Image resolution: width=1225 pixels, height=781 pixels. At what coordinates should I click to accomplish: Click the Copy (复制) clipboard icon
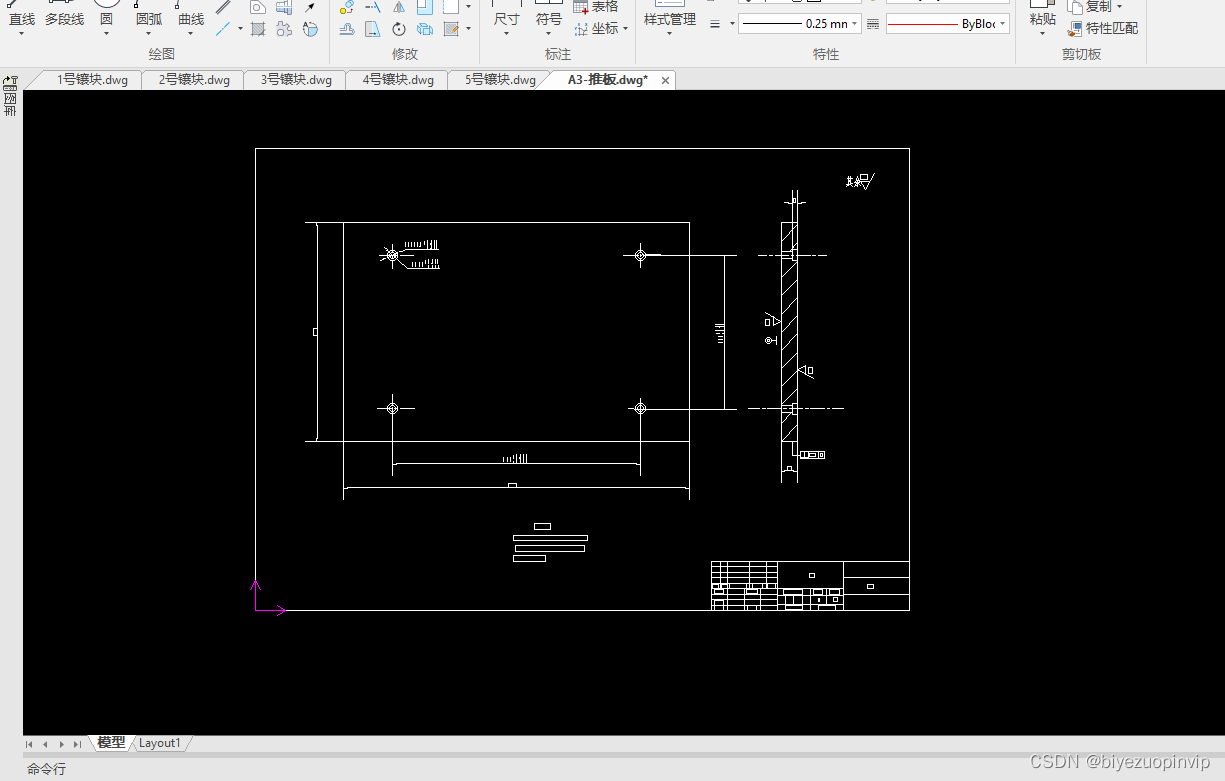click(x=1075, y=6)
